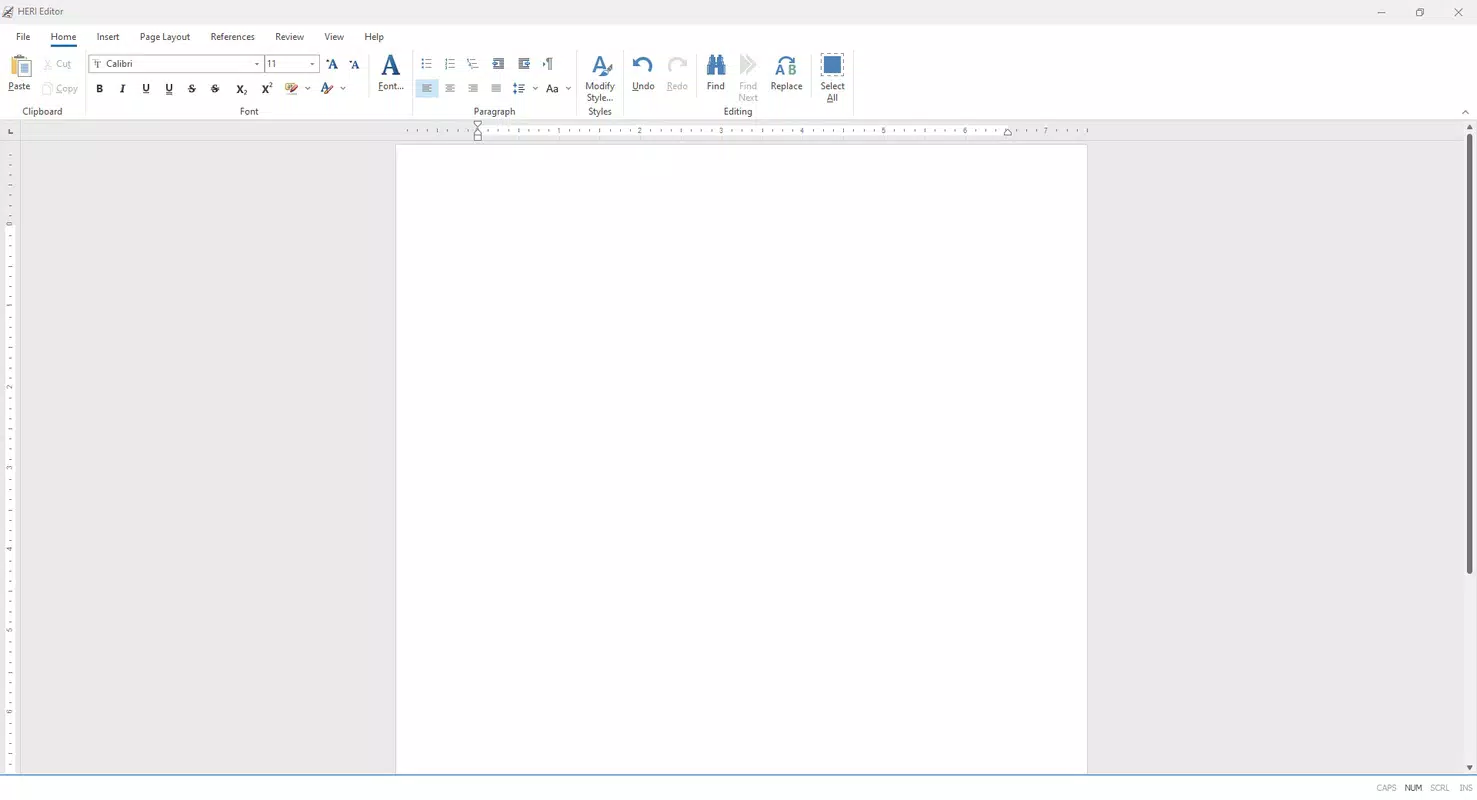Viewport: 1477px width, 800px height.
Task: Open the Calibri font name dropdown
Action: [256, 64]
